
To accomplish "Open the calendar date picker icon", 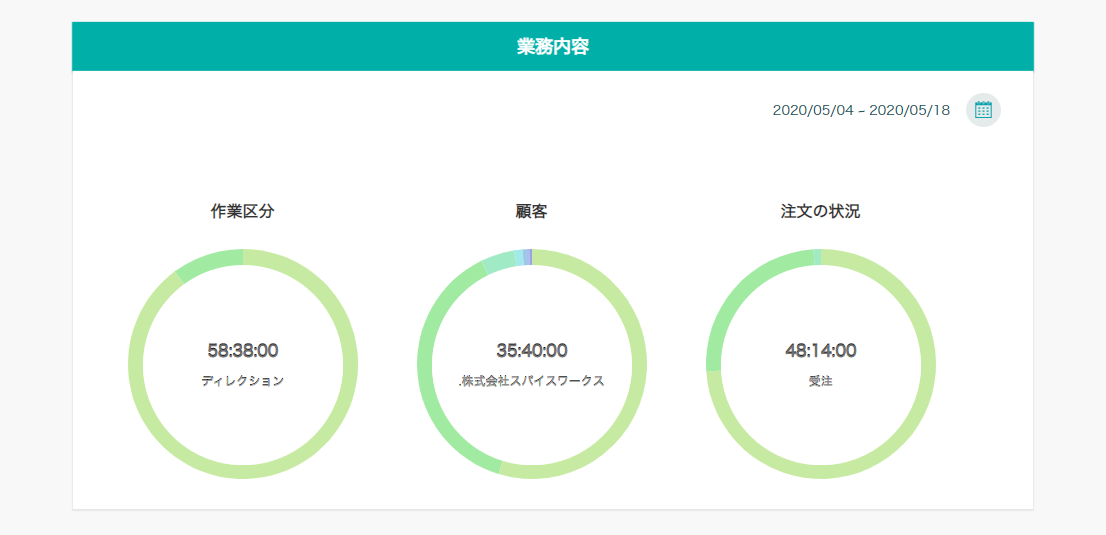I will [983, 110].
